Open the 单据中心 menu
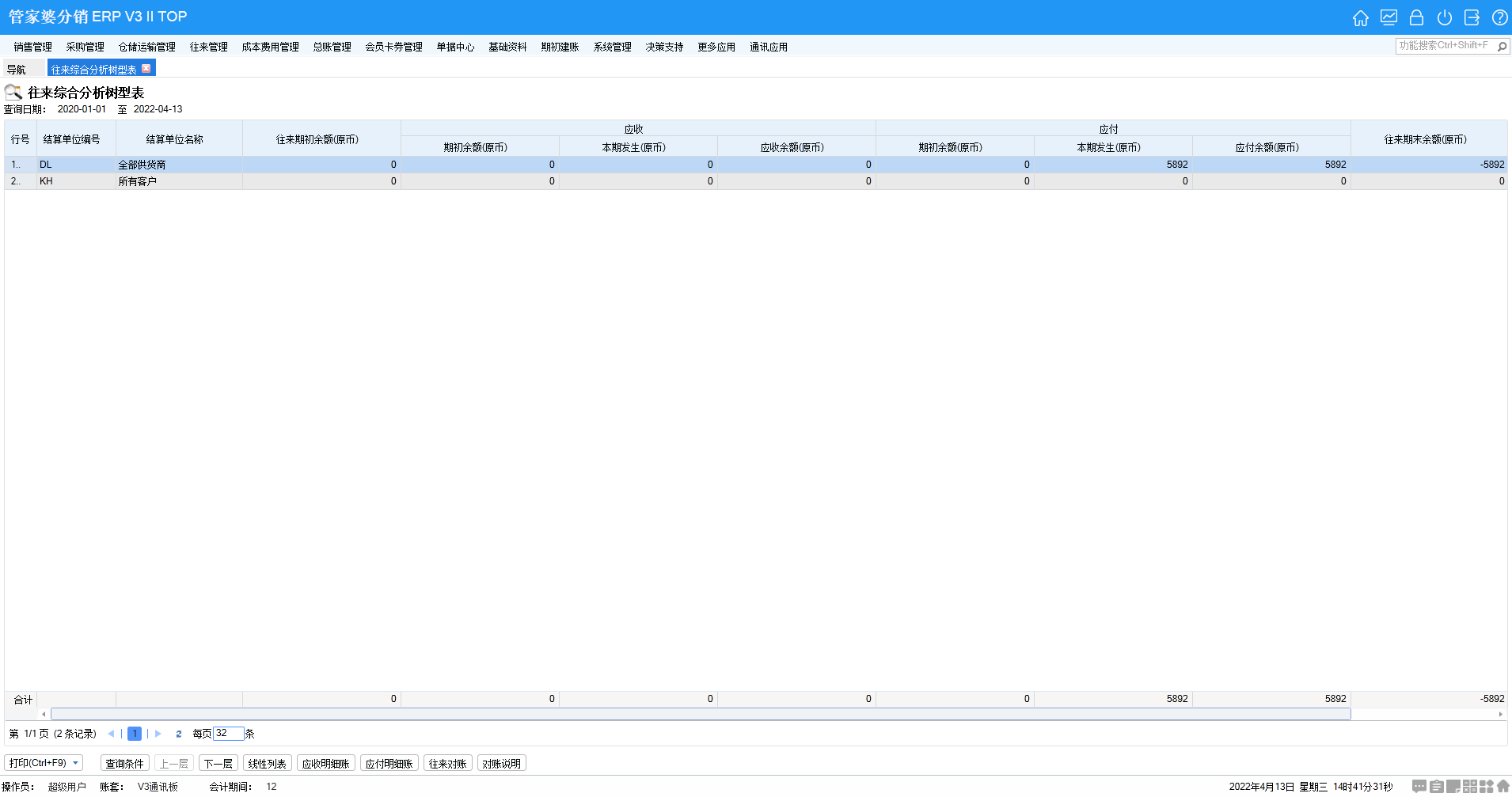This screenshot has height=797, width=1512. coord(455,47)
